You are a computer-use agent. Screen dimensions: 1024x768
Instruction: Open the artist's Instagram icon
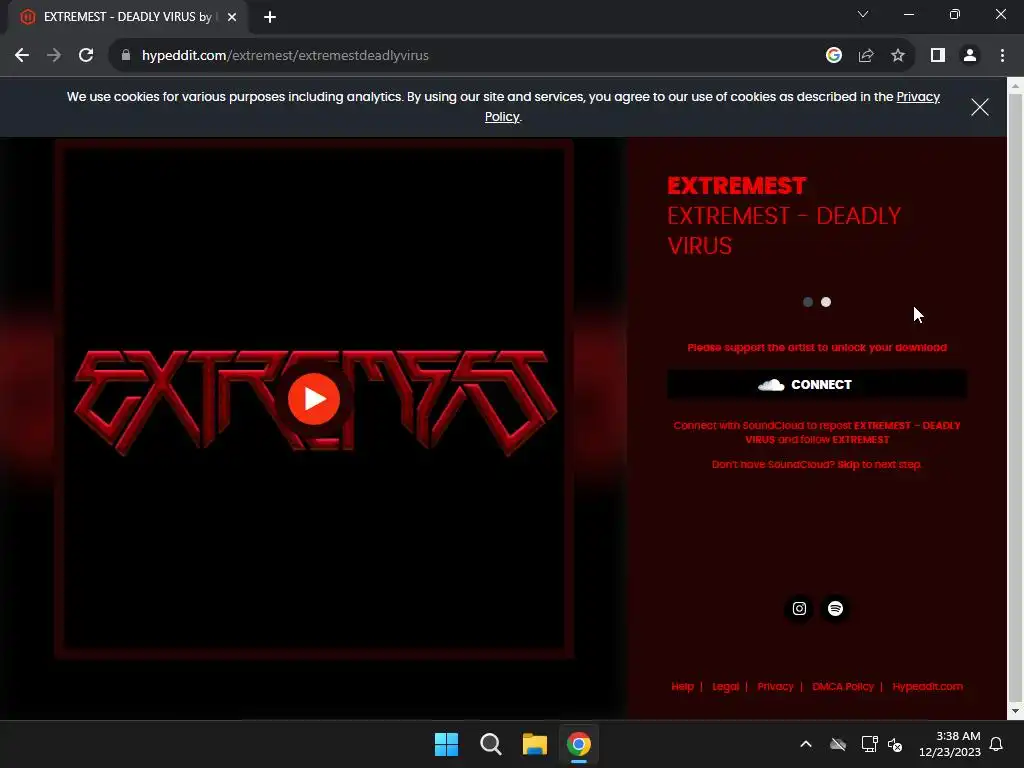click(x=799, y=609)
